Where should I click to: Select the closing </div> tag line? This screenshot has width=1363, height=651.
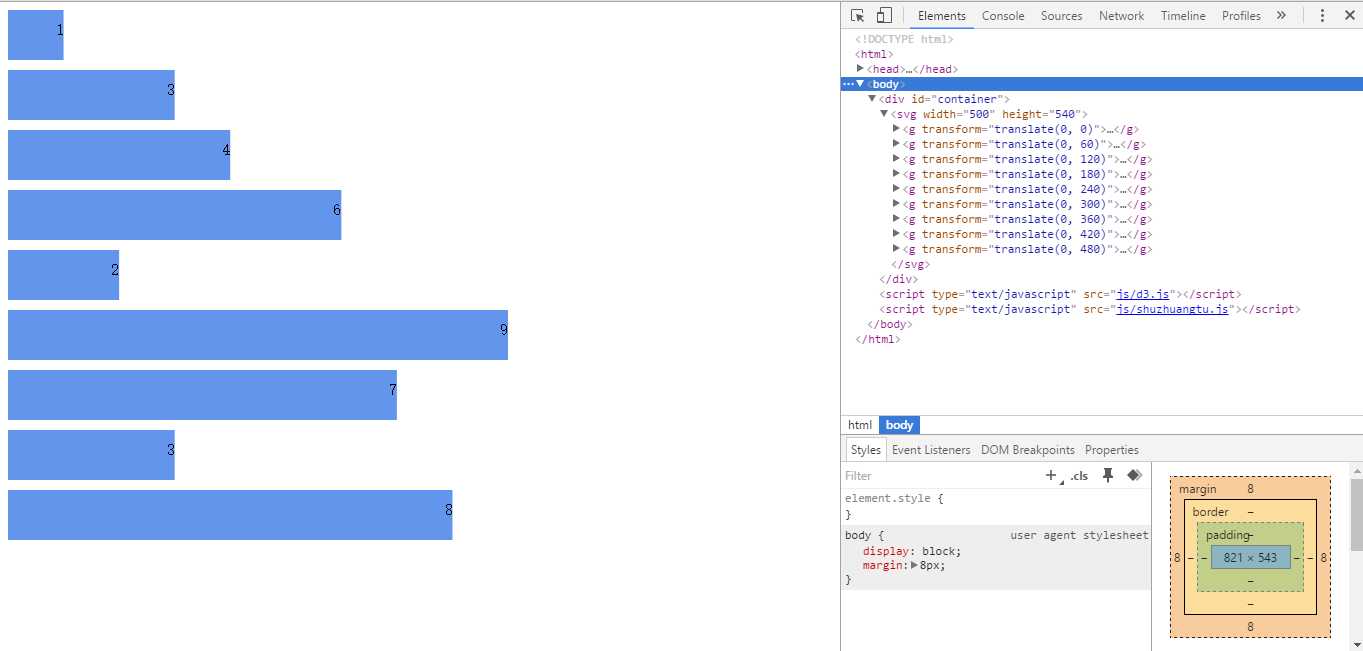[x=899, y=279]
